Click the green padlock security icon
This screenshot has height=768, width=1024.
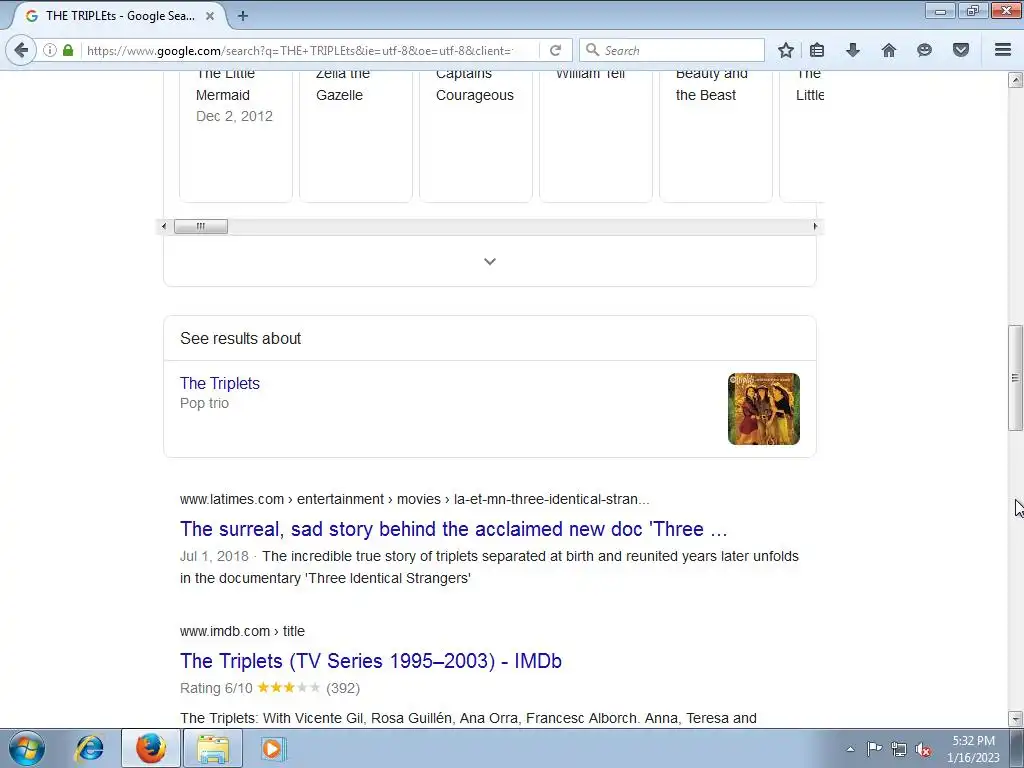tap(68, 50)
